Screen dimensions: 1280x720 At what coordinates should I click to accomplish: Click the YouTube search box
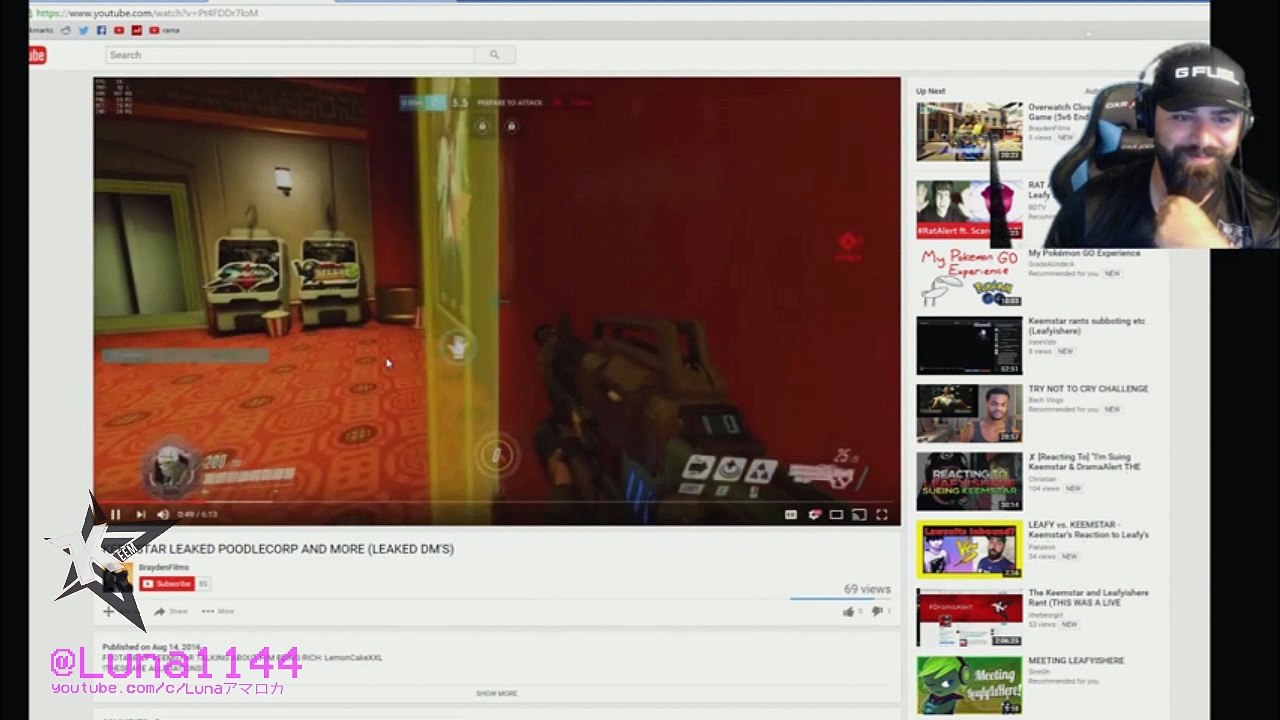[290, 55]
